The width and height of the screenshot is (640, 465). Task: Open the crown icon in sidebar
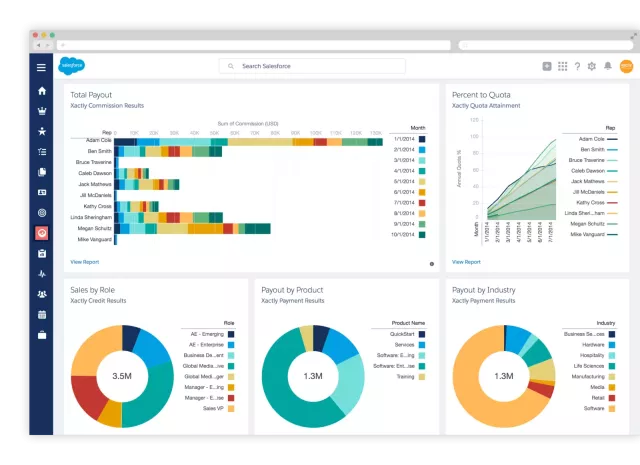tap(41, 111)
